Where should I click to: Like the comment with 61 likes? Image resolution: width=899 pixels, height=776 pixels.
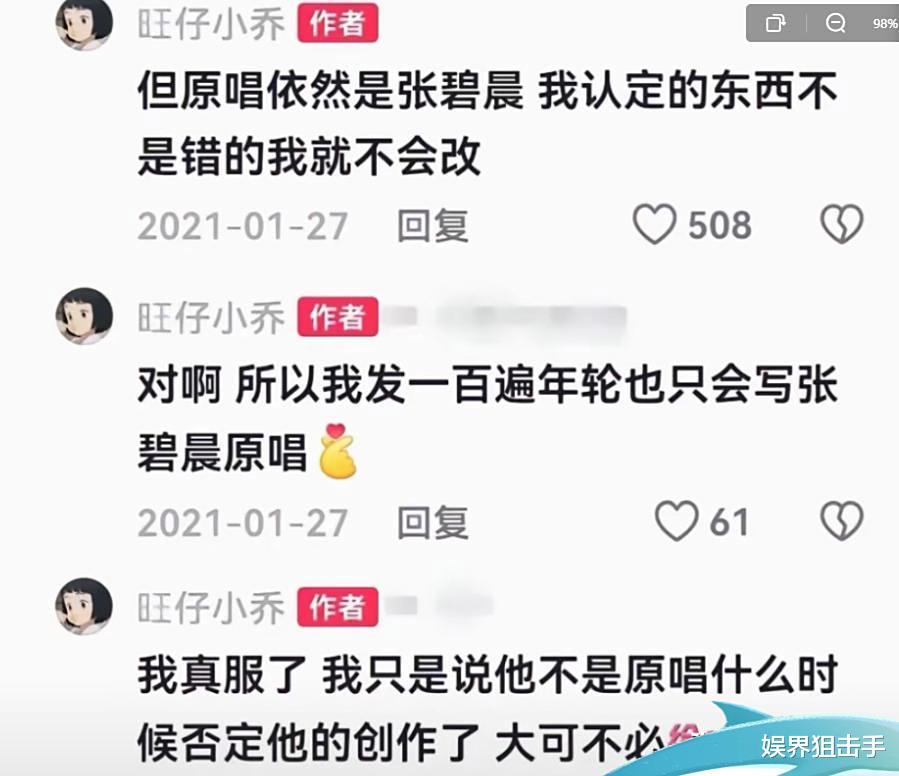click(x=677, y=521)
